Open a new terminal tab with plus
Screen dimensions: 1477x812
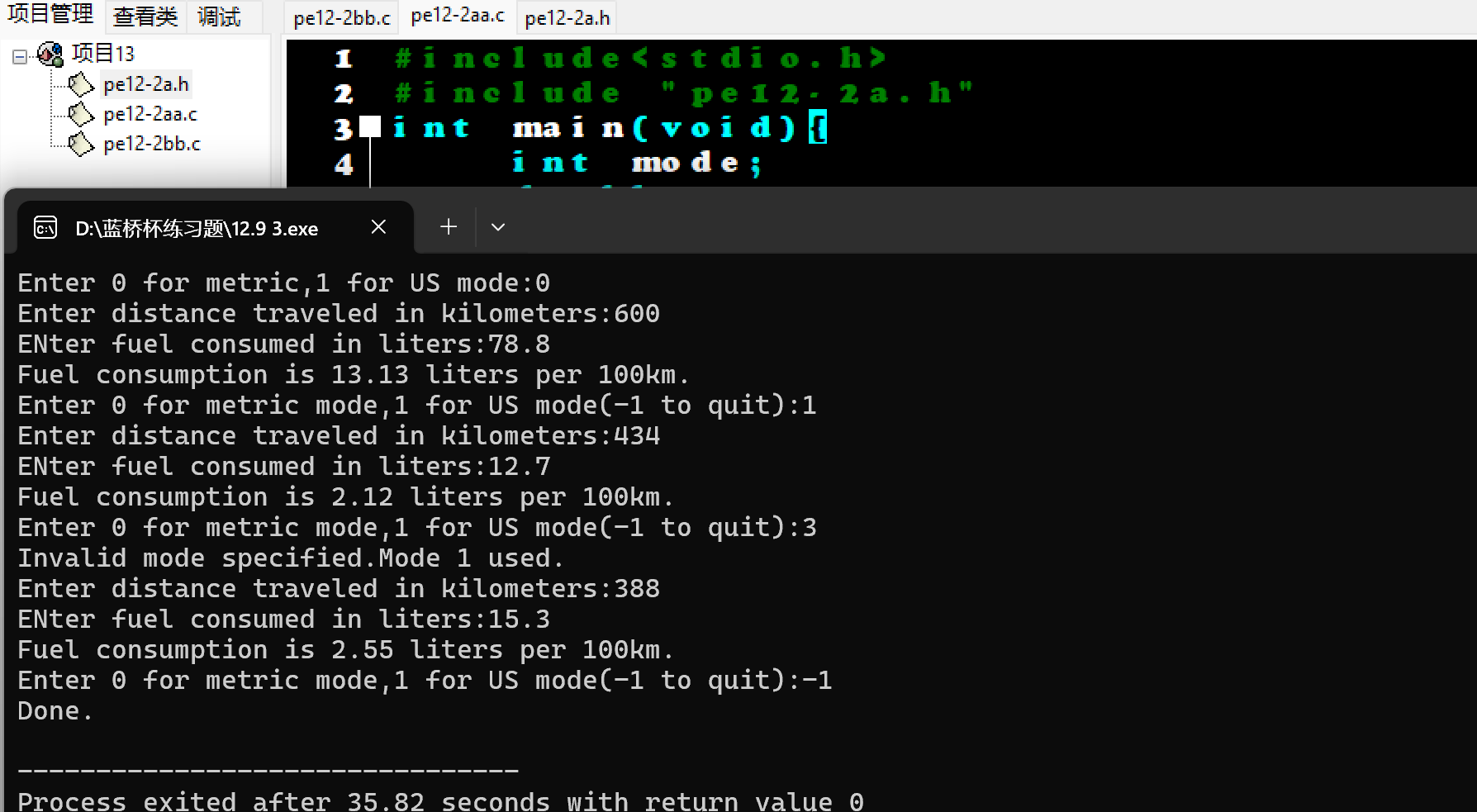coord(449,226)
